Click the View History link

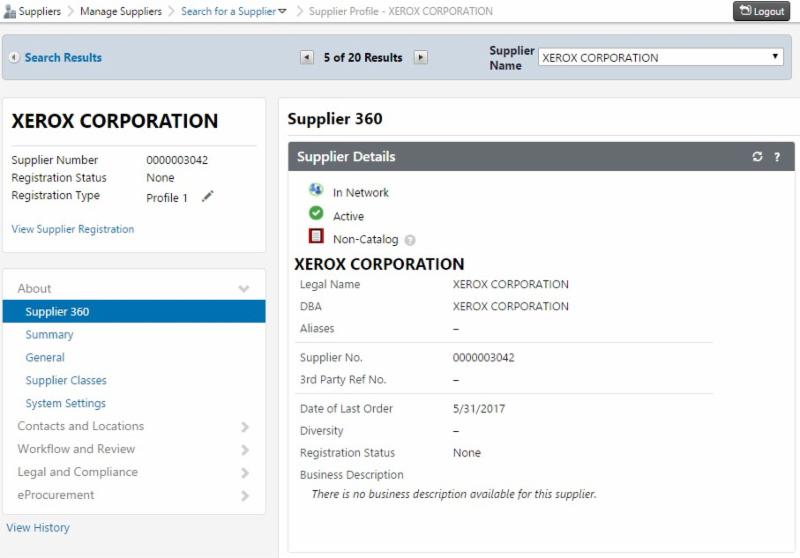click(x=38, y=527)
